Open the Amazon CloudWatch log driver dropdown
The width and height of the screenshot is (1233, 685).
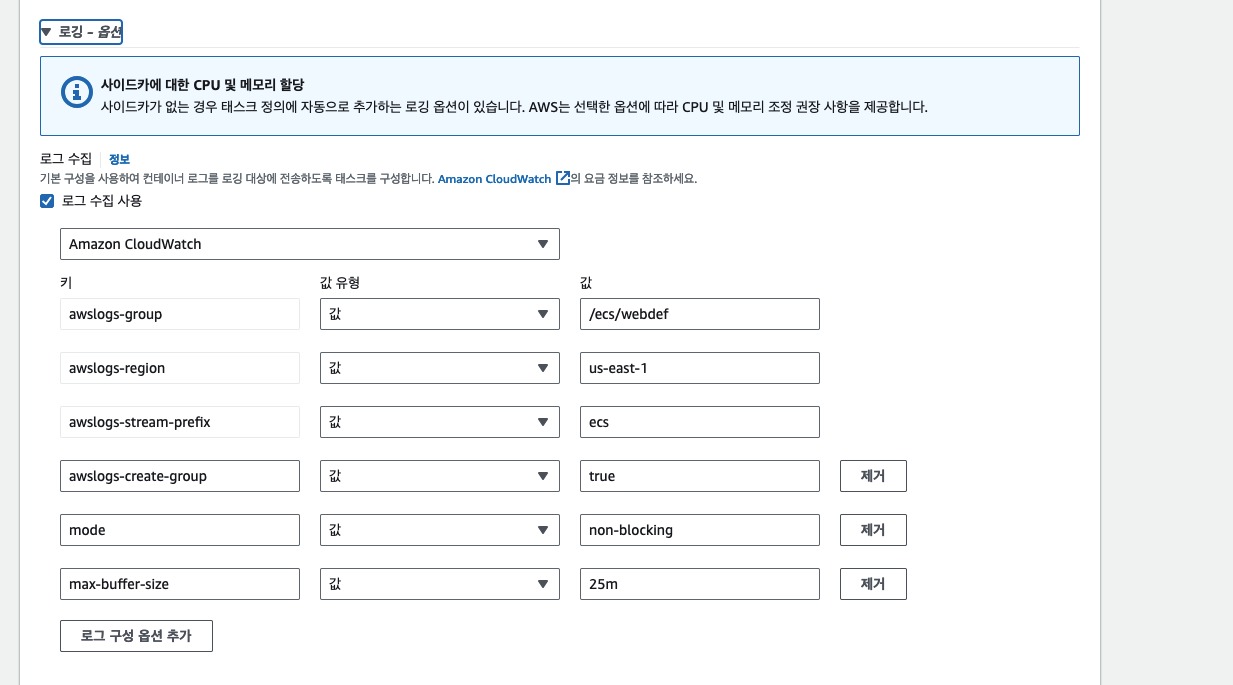pyautogui.click(x=310, y=244)
